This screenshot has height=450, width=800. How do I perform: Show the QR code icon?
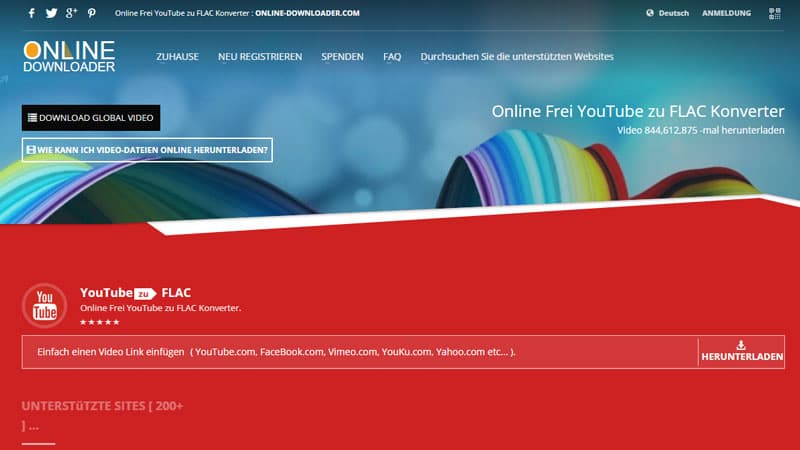pyautogui.click(x=774, y=13)
